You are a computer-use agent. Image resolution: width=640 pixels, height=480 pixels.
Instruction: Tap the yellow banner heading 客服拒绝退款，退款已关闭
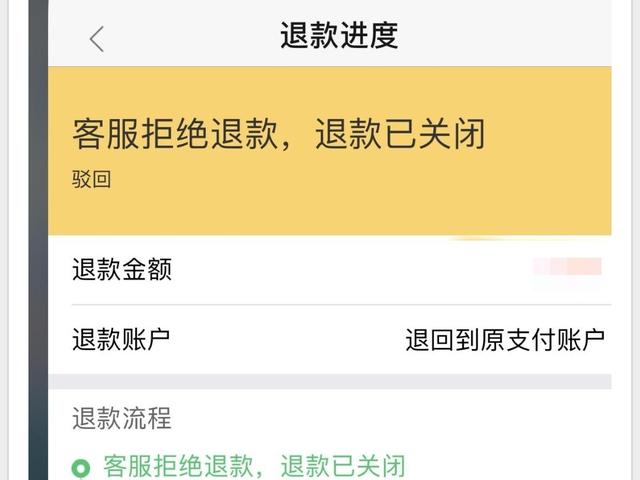point(278,134)
